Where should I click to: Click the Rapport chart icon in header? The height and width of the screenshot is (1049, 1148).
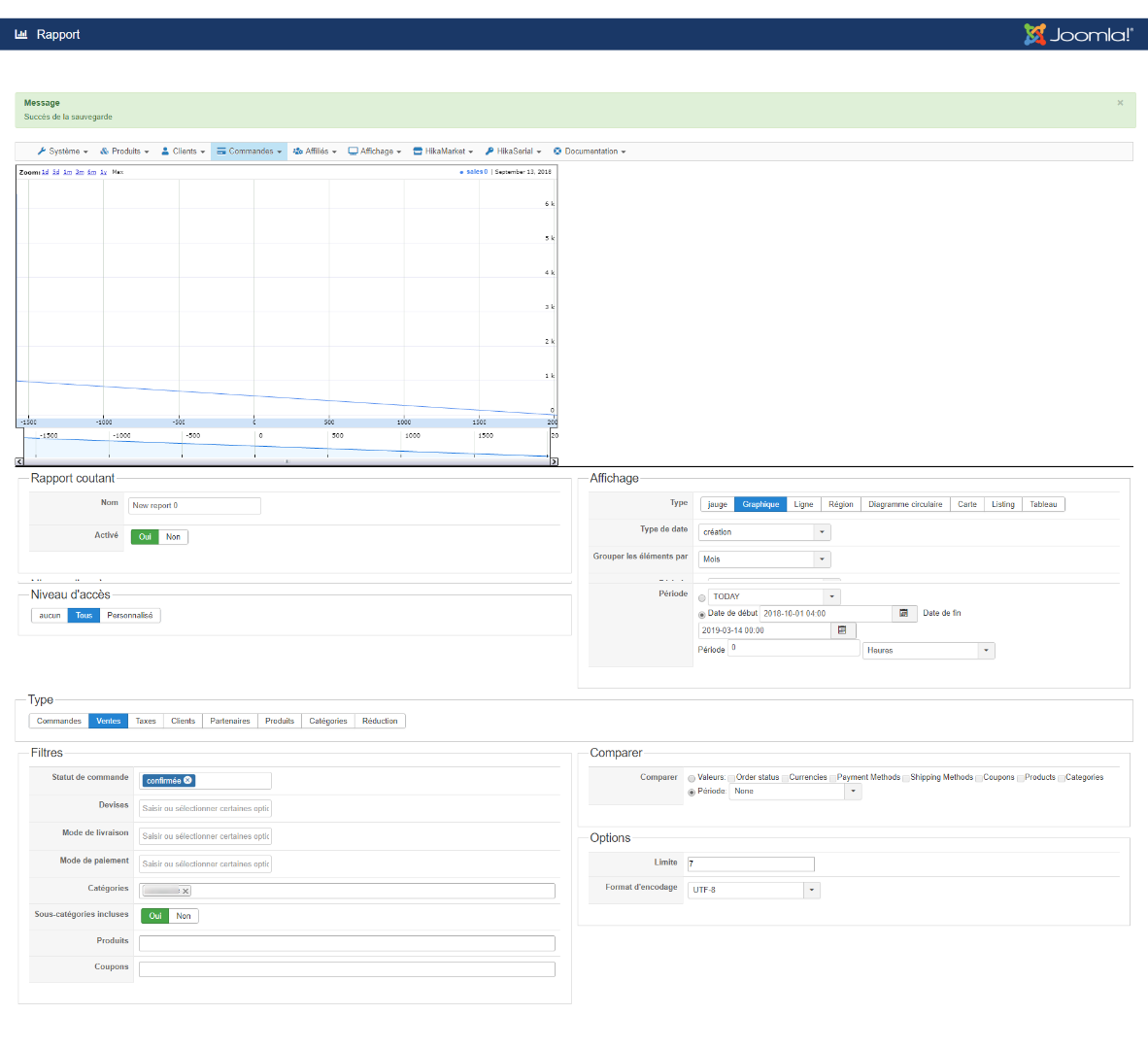pos(21,34)
